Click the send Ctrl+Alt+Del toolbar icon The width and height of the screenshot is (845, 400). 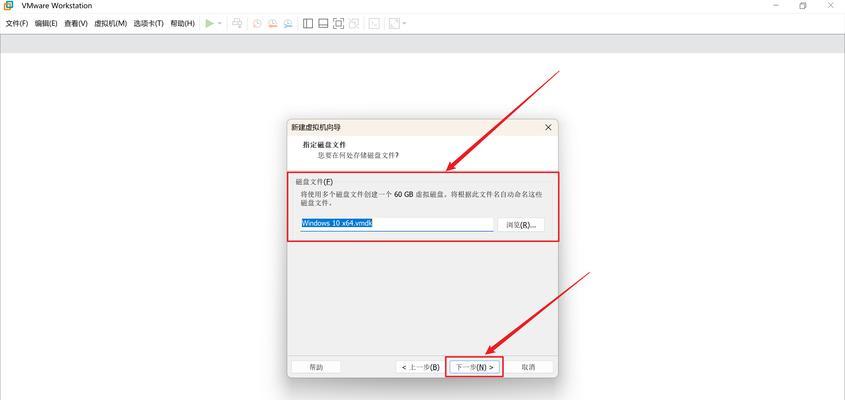point(237,23)
